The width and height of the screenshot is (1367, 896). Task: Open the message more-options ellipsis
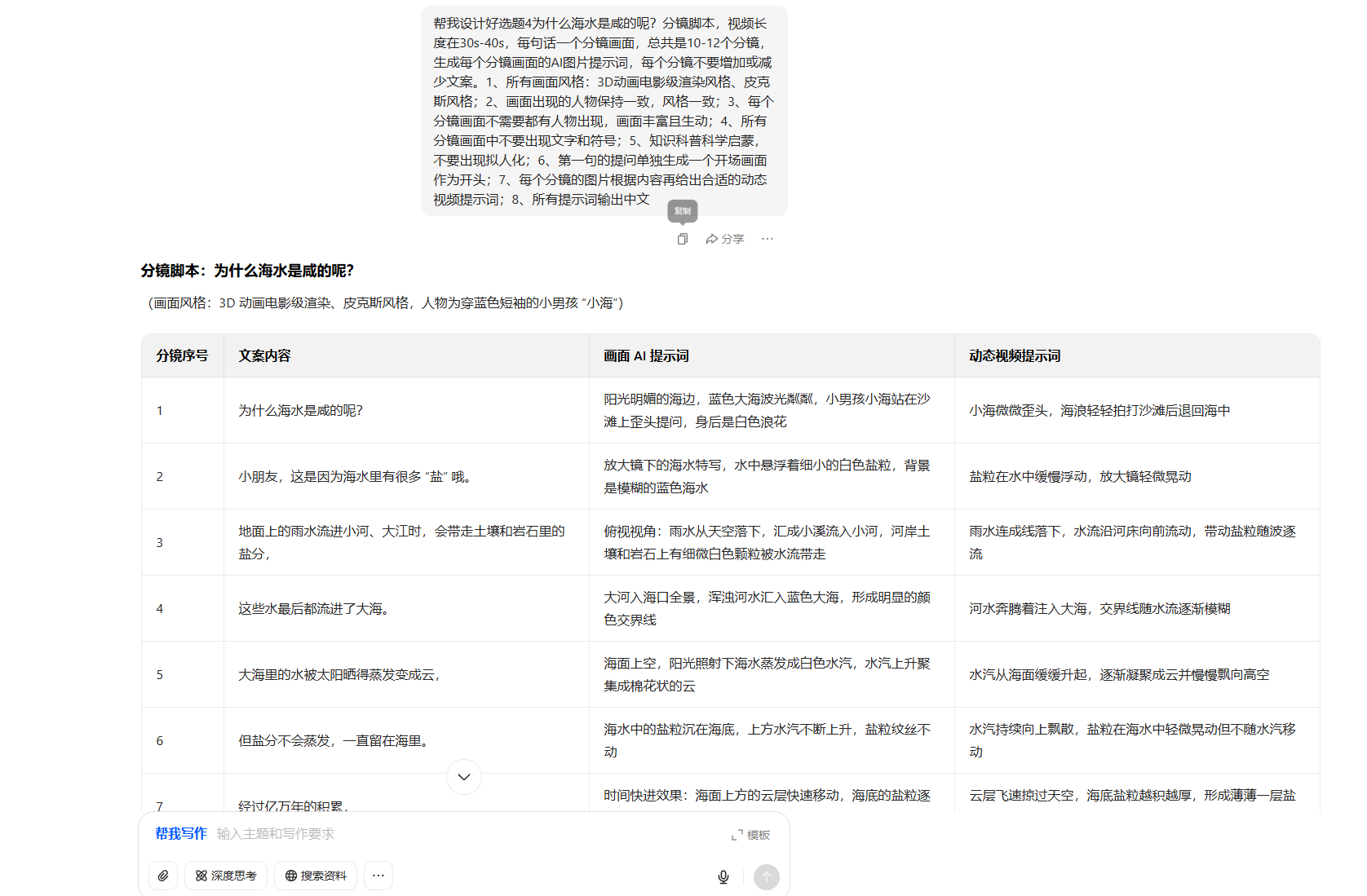[767, 238]
